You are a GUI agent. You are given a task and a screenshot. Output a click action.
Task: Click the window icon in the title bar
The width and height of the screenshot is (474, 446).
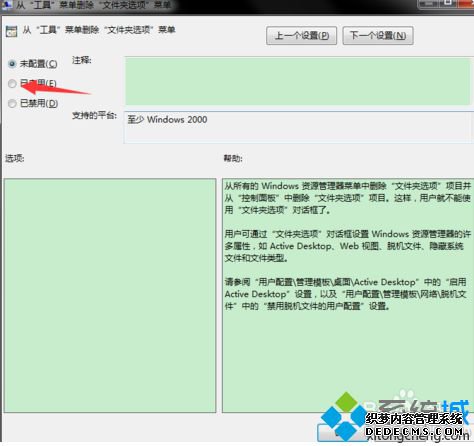pos(6,5)
